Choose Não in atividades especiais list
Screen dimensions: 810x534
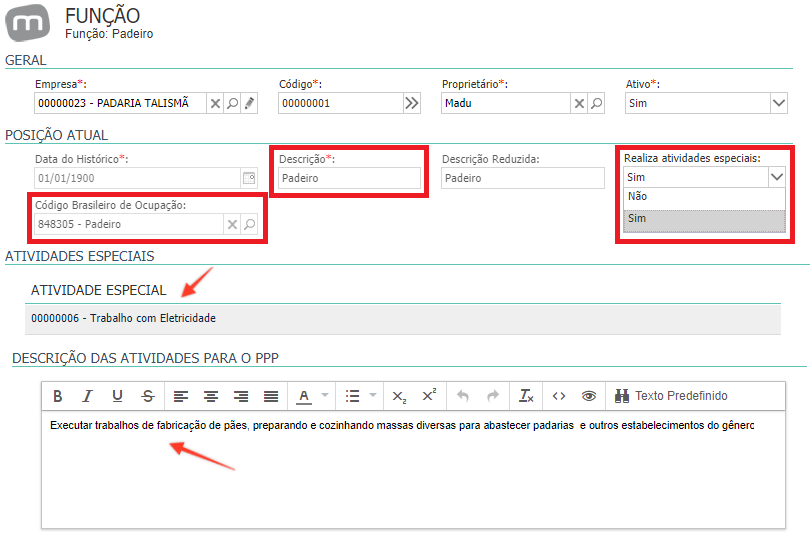[x=704, y=197]
